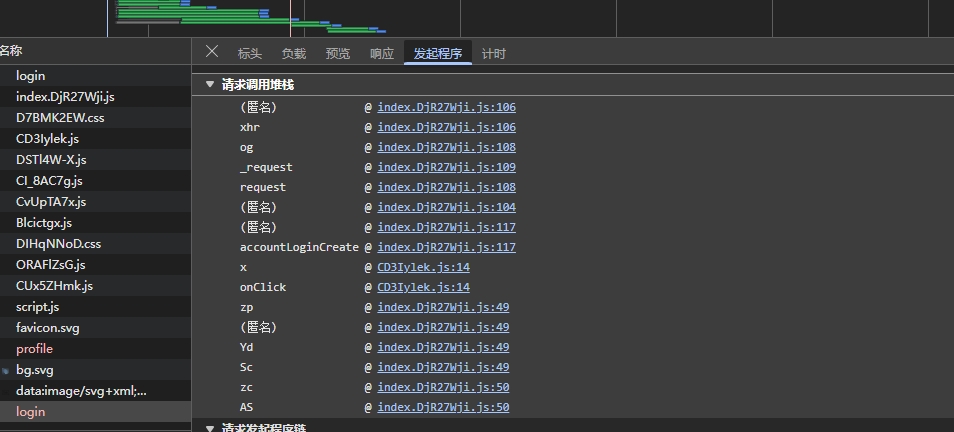954x432 pixels.
Task: Select the CUx5ZHmk.js request
Action: point(96,286)
